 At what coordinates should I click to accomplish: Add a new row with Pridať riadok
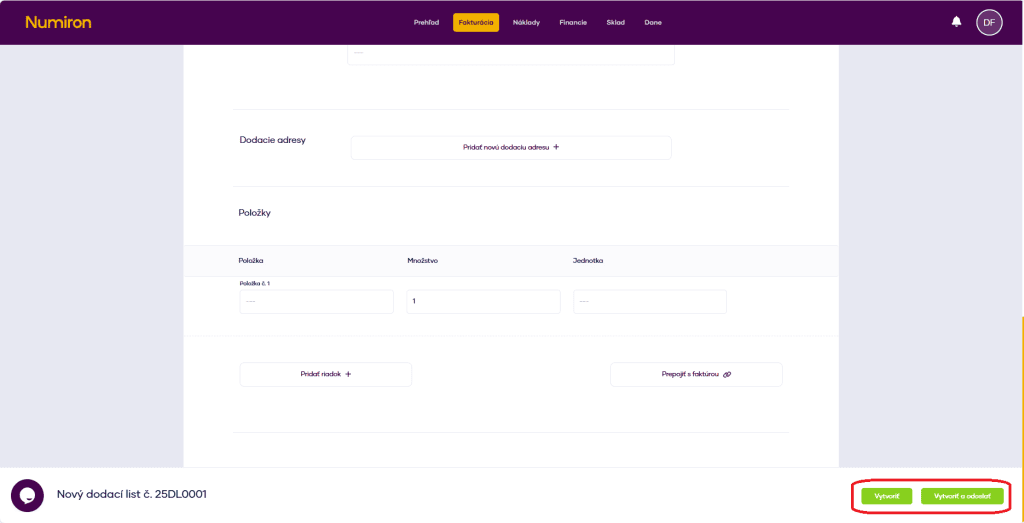click(x=325, y=374)
